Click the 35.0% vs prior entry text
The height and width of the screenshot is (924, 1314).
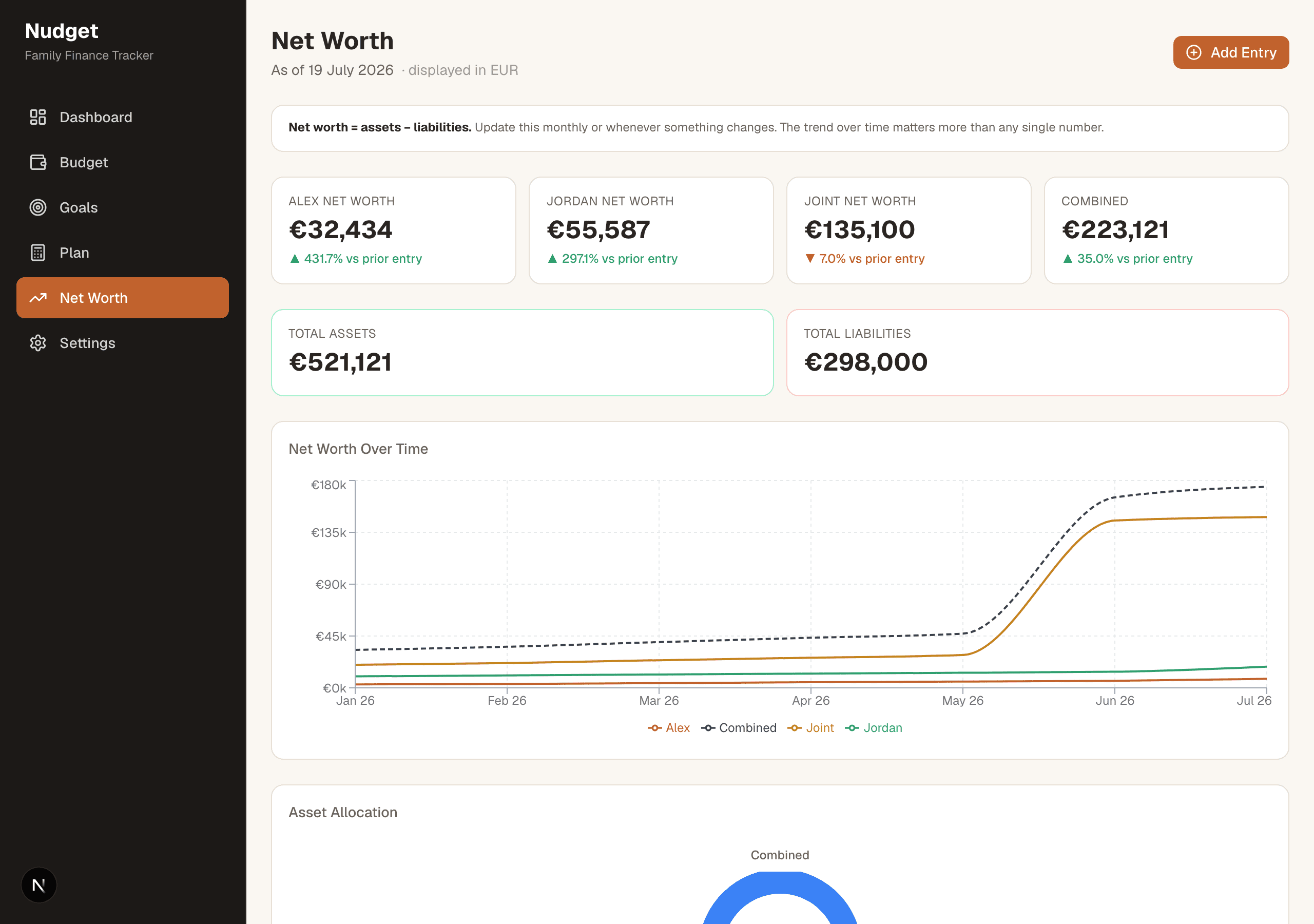coord(1134,259)
